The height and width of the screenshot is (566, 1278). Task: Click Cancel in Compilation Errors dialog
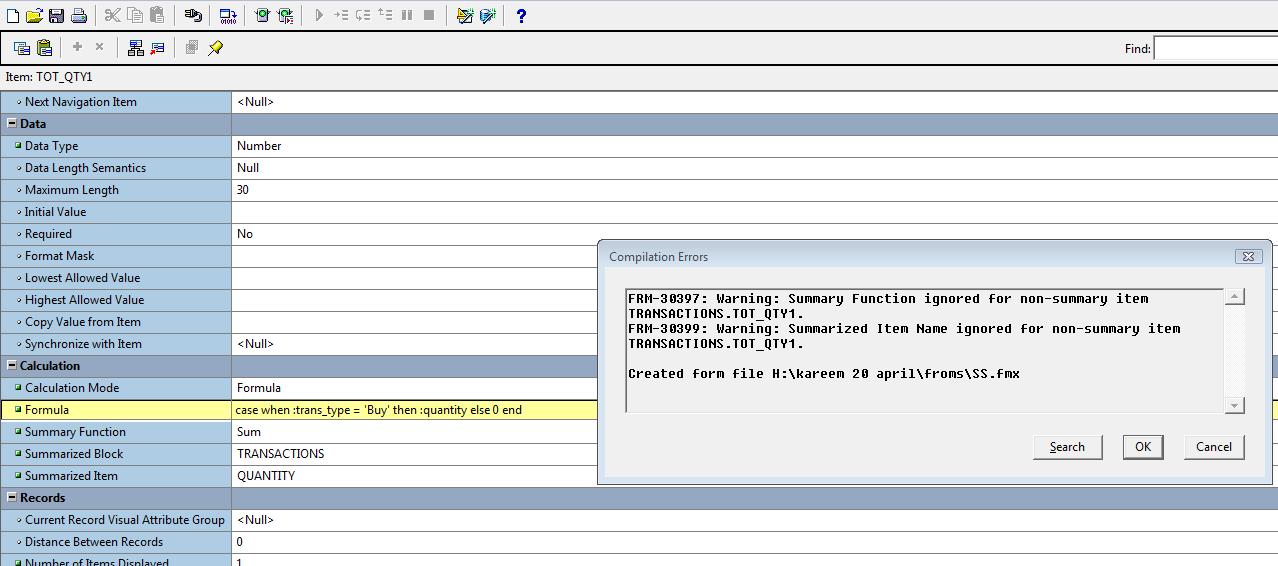1213,447
